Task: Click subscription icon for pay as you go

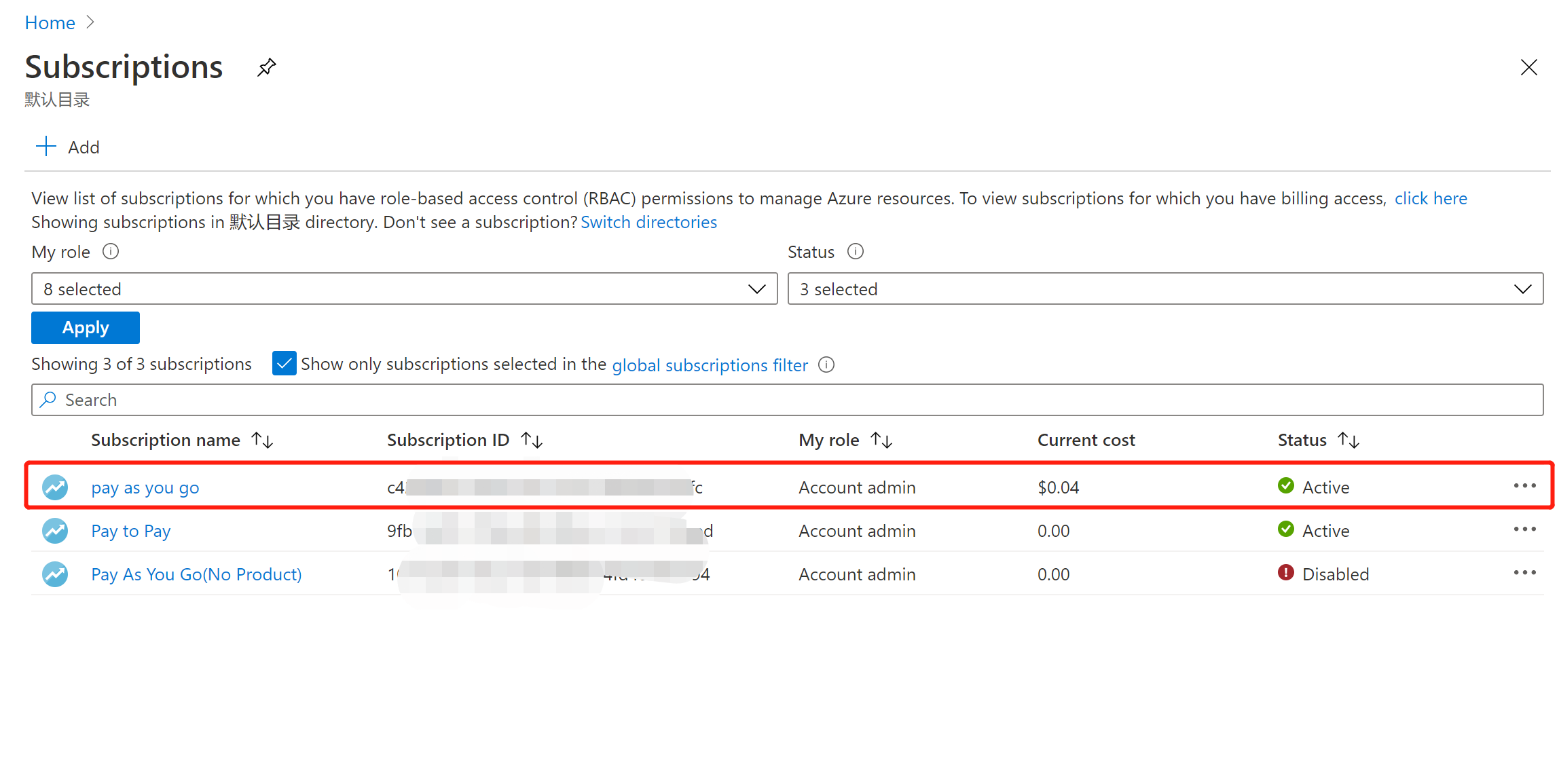Action: 55,487
